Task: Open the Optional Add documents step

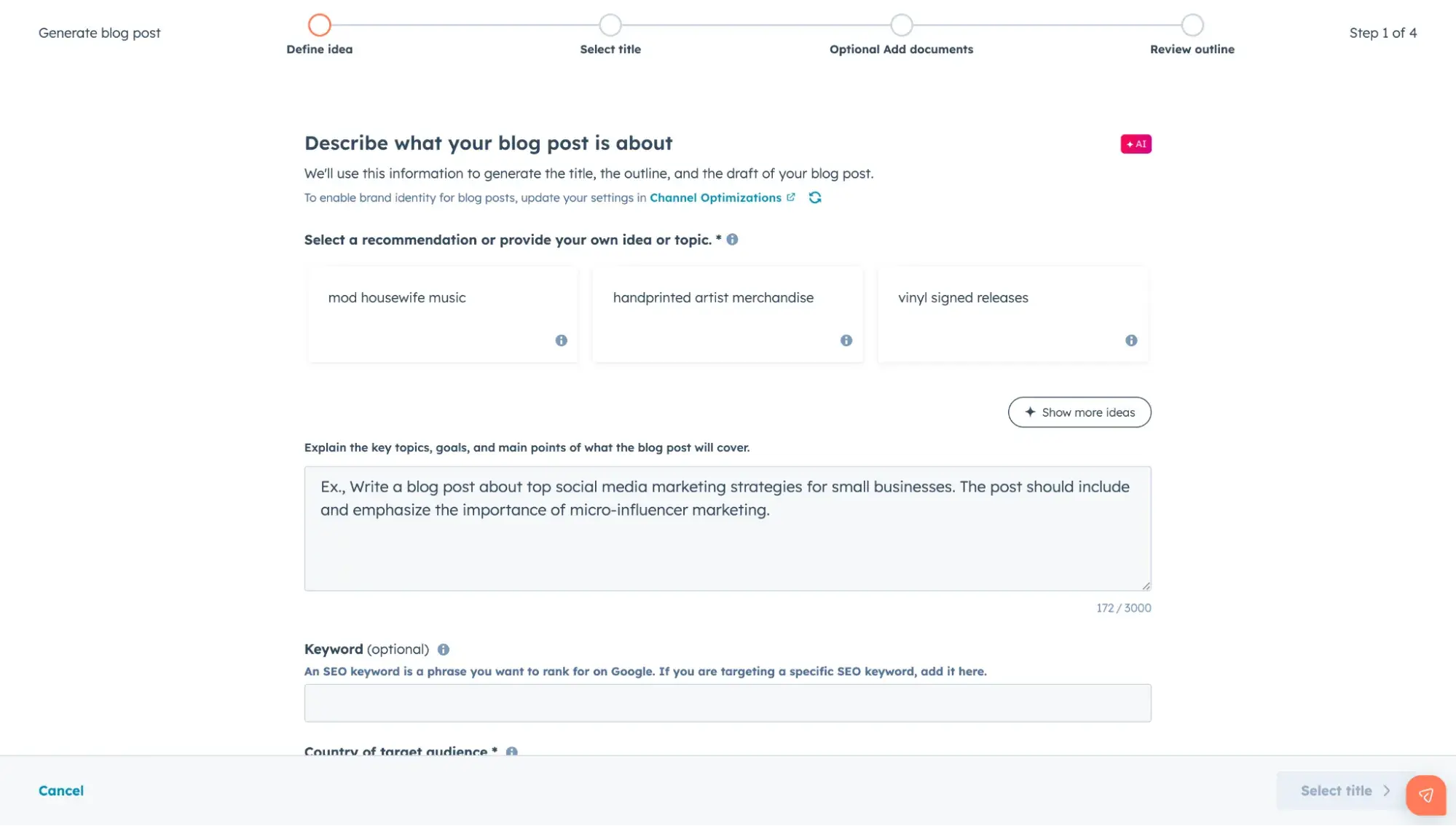Action: coord(901,23)
